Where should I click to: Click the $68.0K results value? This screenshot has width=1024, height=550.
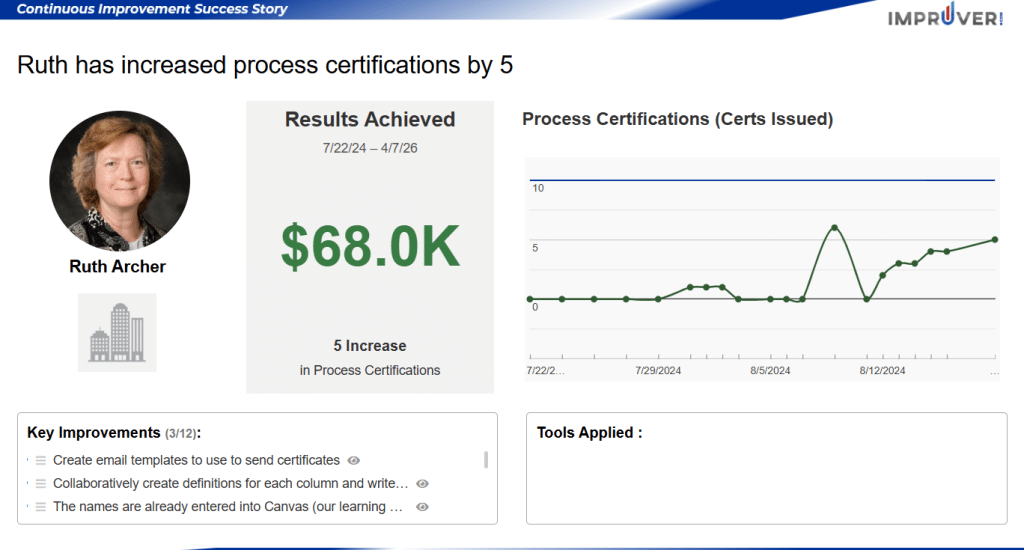[x=370, y=246]
